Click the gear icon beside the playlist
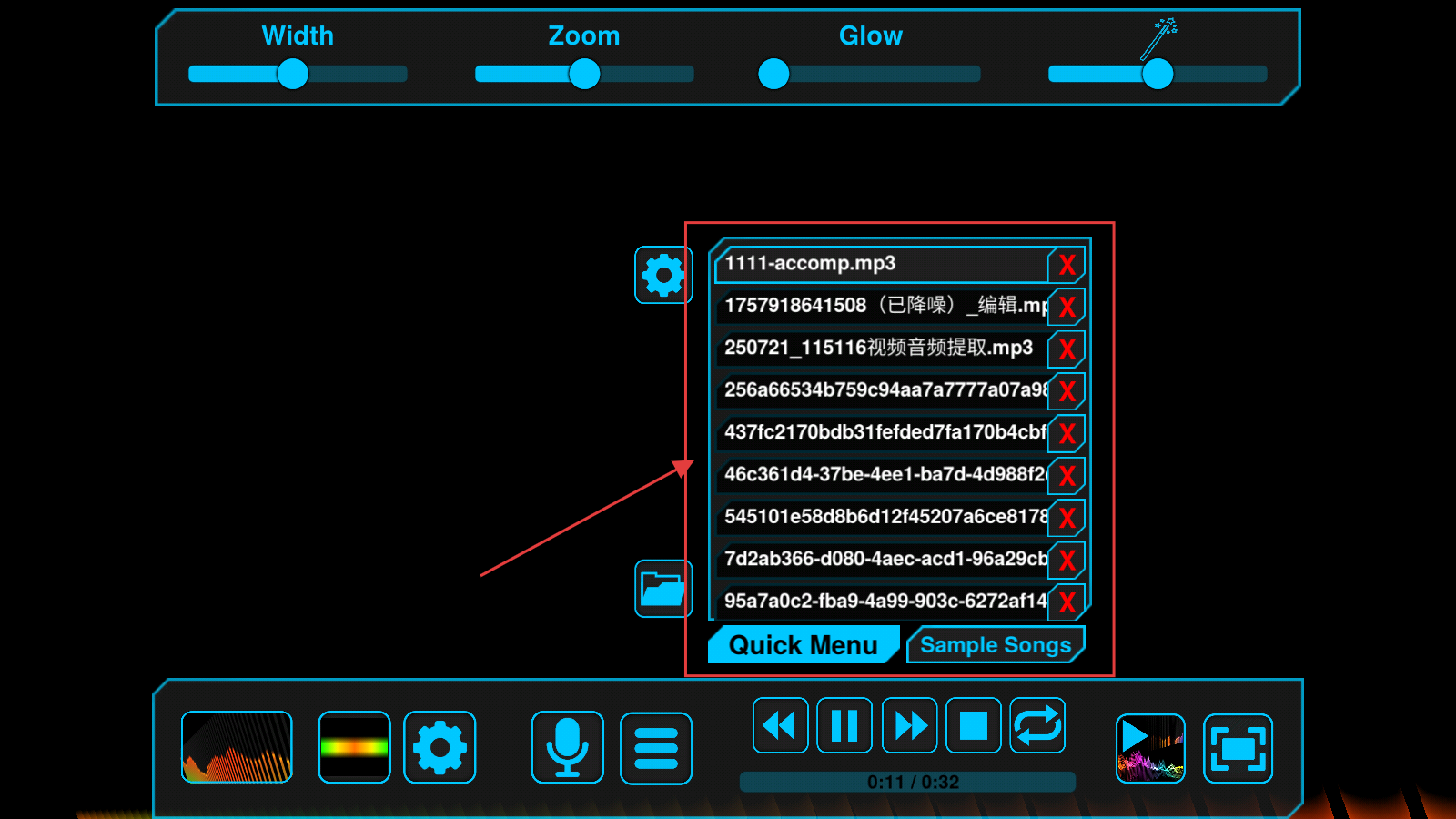This screenshot has width=1456, height=819. (662, 275)
